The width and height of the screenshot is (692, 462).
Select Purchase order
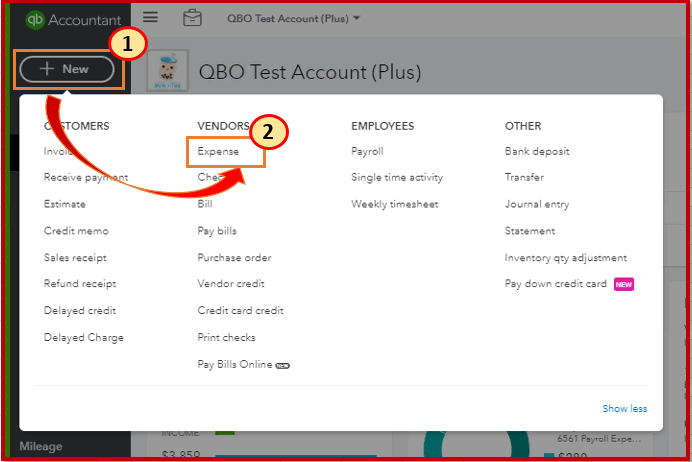[x=234, y=258]
